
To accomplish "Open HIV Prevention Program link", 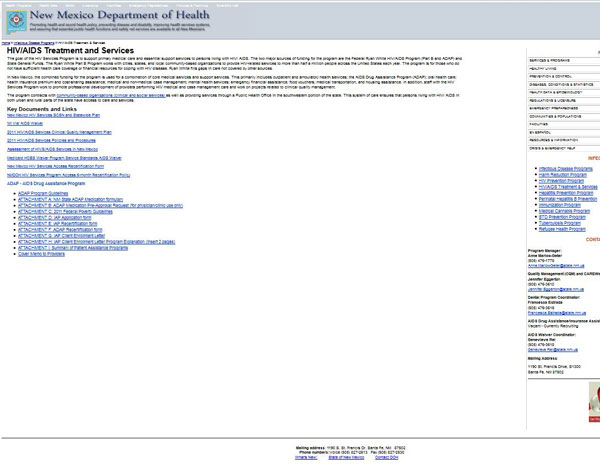I will click(561, 181).
